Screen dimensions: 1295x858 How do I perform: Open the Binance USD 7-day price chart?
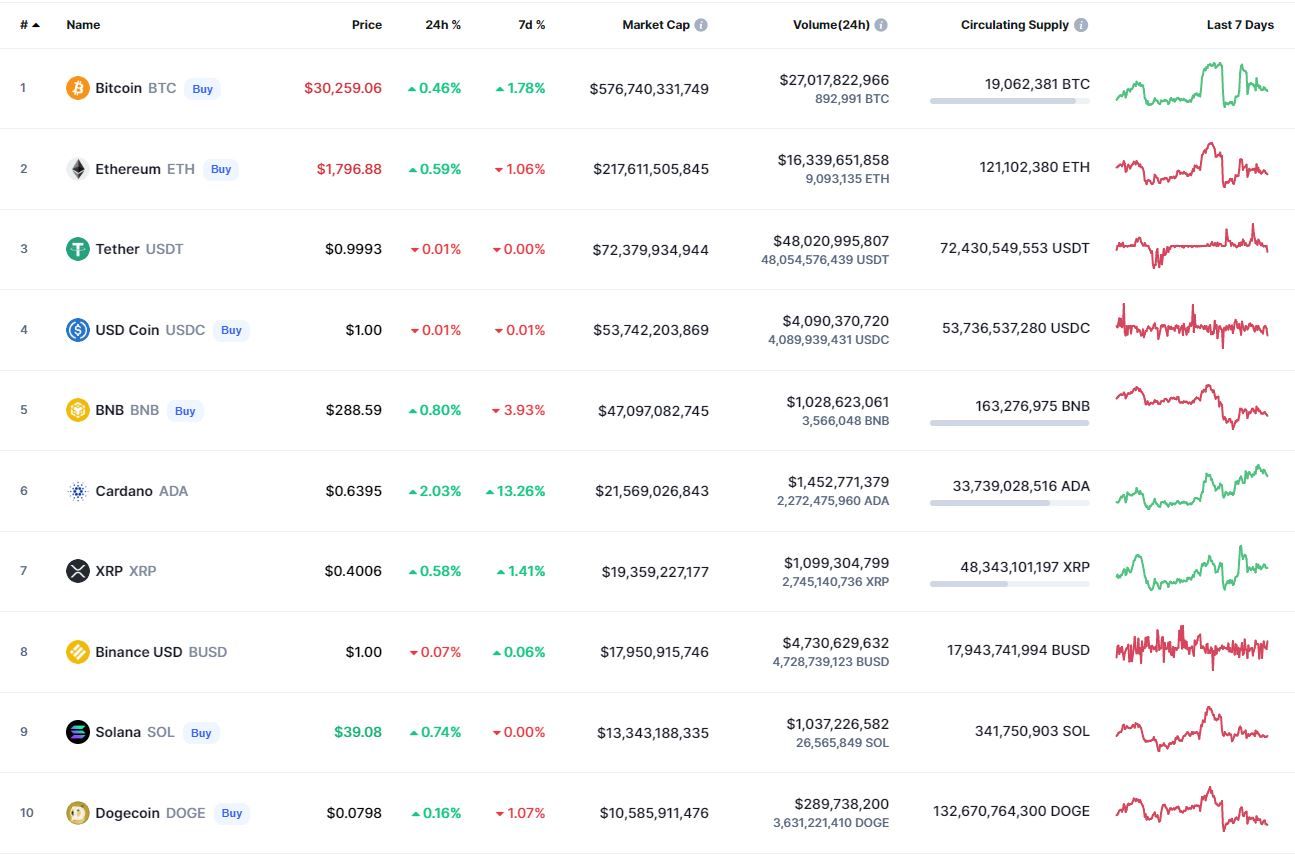coord(1192,648)
